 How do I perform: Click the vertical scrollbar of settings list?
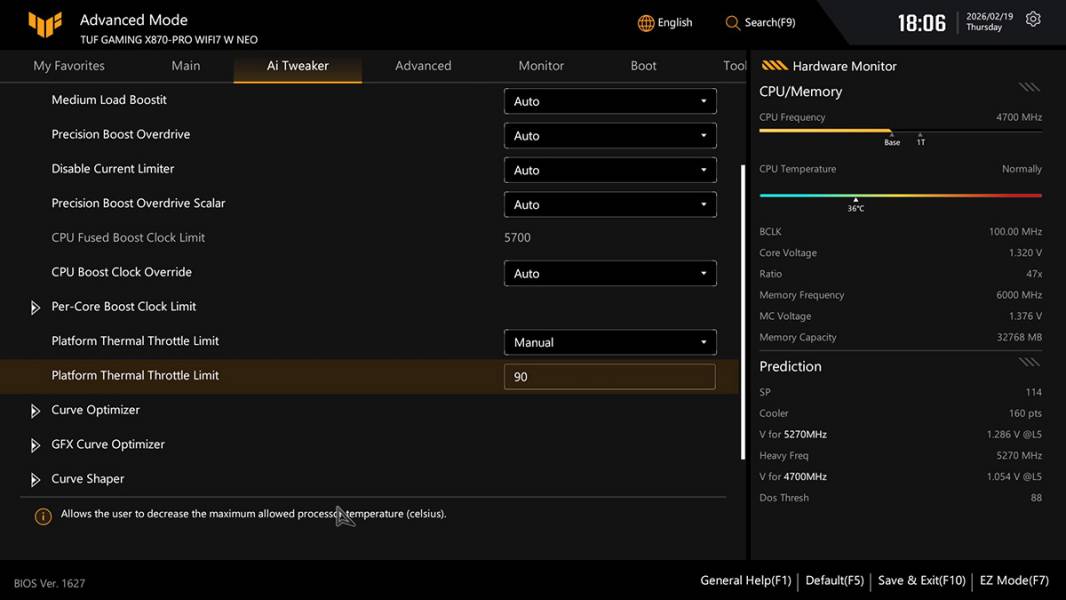[742, 310]
